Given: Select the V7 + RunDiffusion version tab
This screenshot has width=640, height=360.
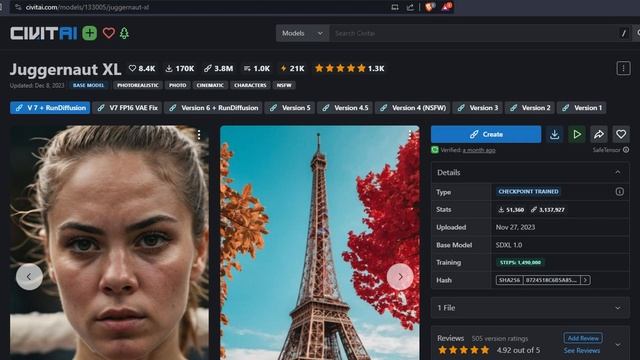Looking at the screenshot, I should (x=50, y=108).
